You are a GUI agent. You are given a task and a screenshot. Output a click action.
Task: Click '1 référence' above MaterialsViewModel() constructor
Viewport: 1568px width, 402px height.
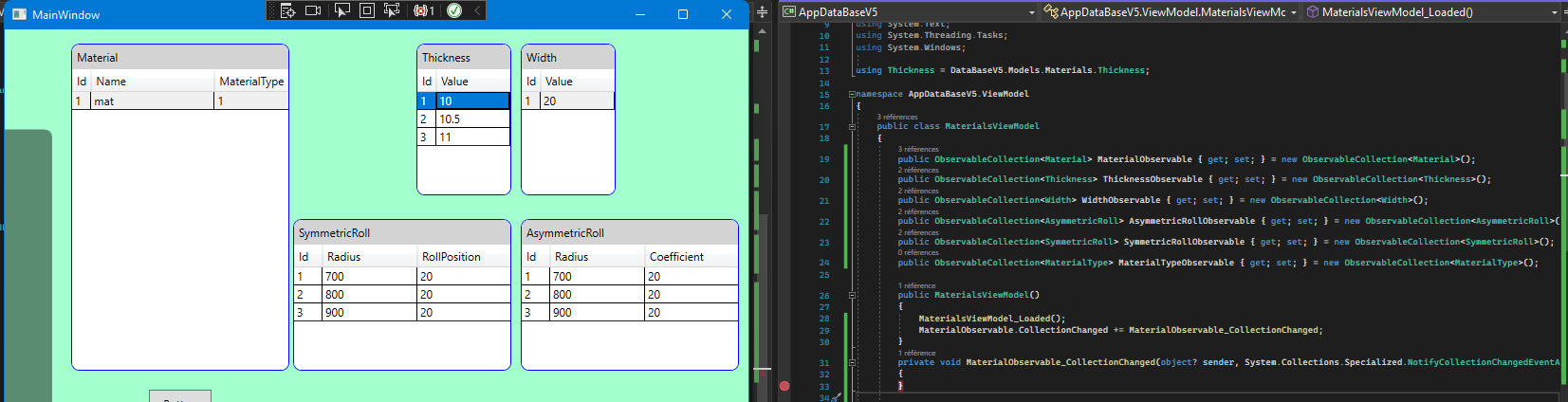point(916,285)
